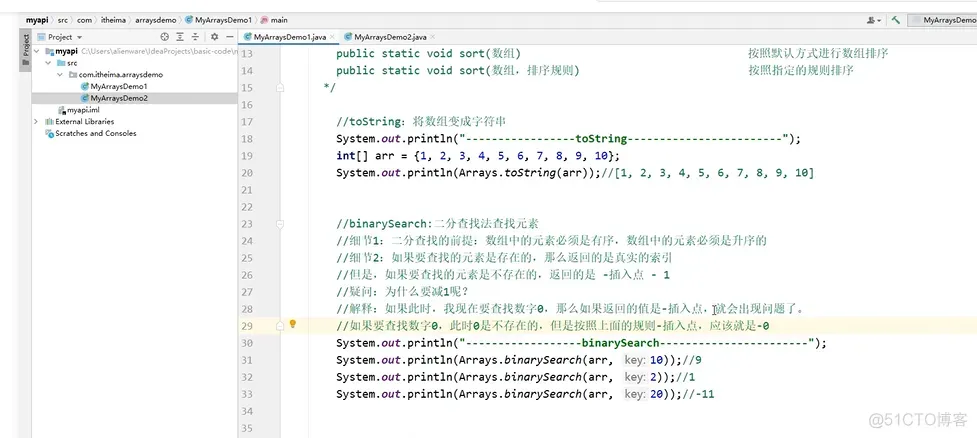Image resolution: width=977 pixels, height=438 pixels.
Task: Click fold marker on line 15 gutter
Action: click(x=280, y=88)
